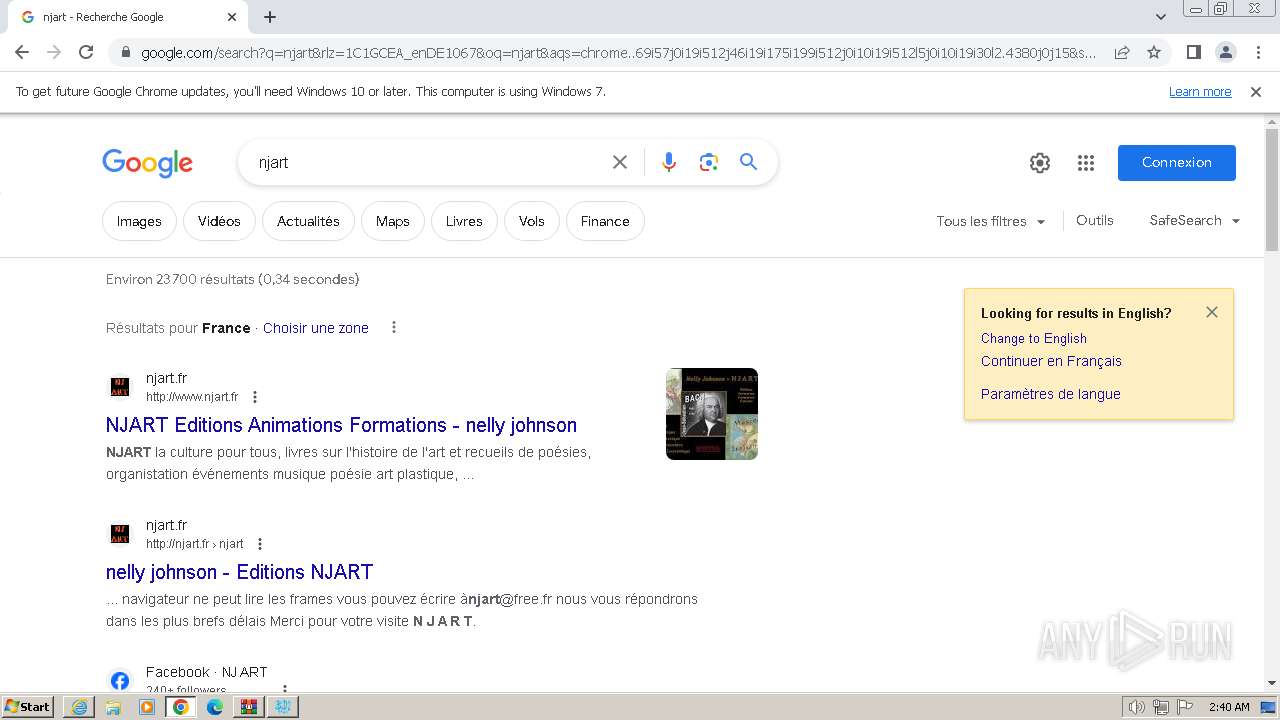Filter results by Maps
This screenshot has width=1280, height=720.
coord(393,221)
